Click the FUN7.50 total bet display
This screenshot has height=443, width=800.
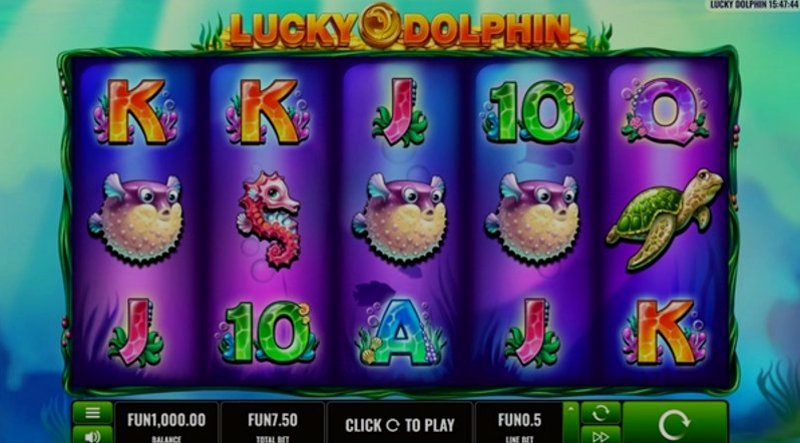[272, 422]
